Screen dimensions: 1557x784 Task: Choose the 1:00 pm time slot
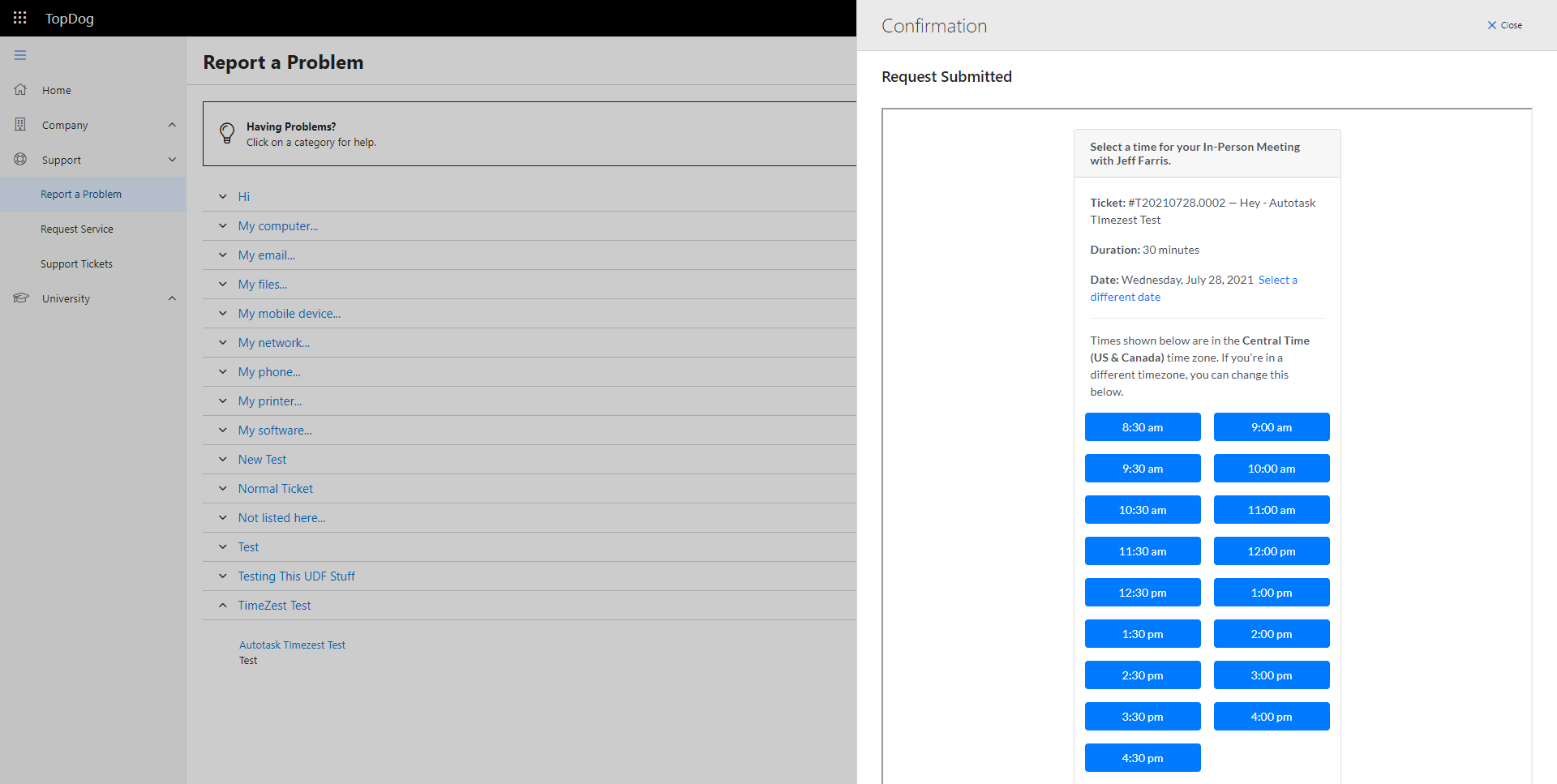point(1272,593)
